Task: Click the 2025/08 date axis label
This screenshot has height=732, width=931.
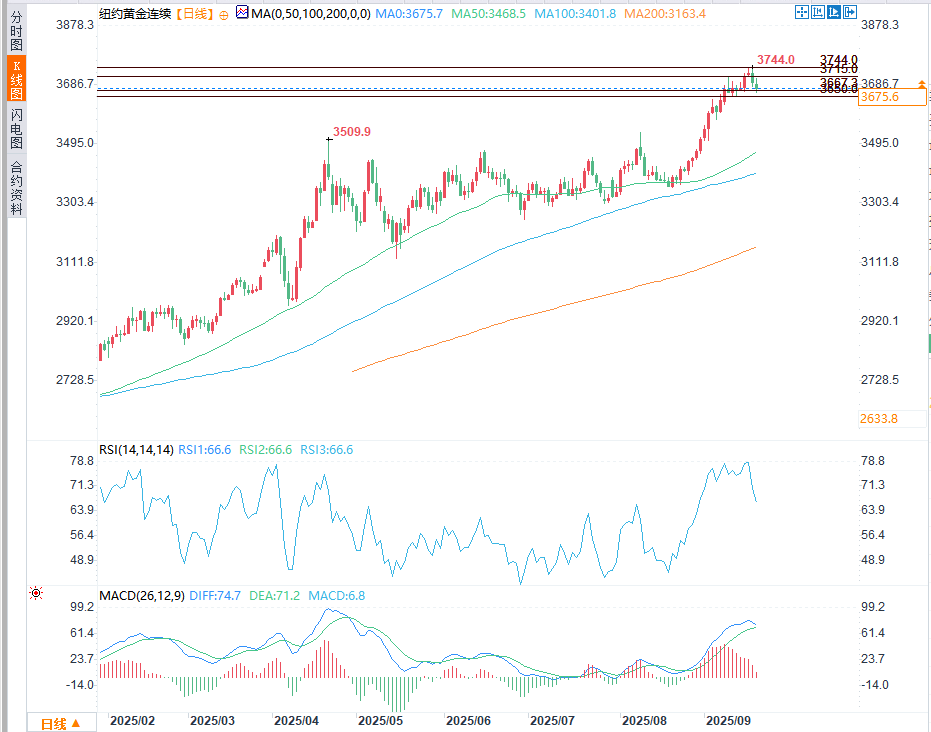Action: [x=644, y=721]
